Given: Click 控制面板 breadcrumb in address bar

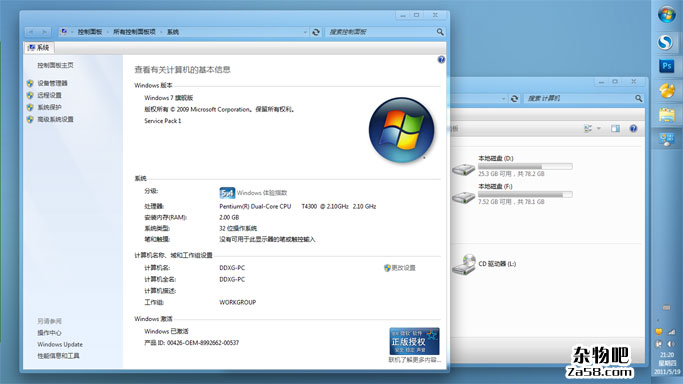Looking at the screenshot, I should [90, 32].
